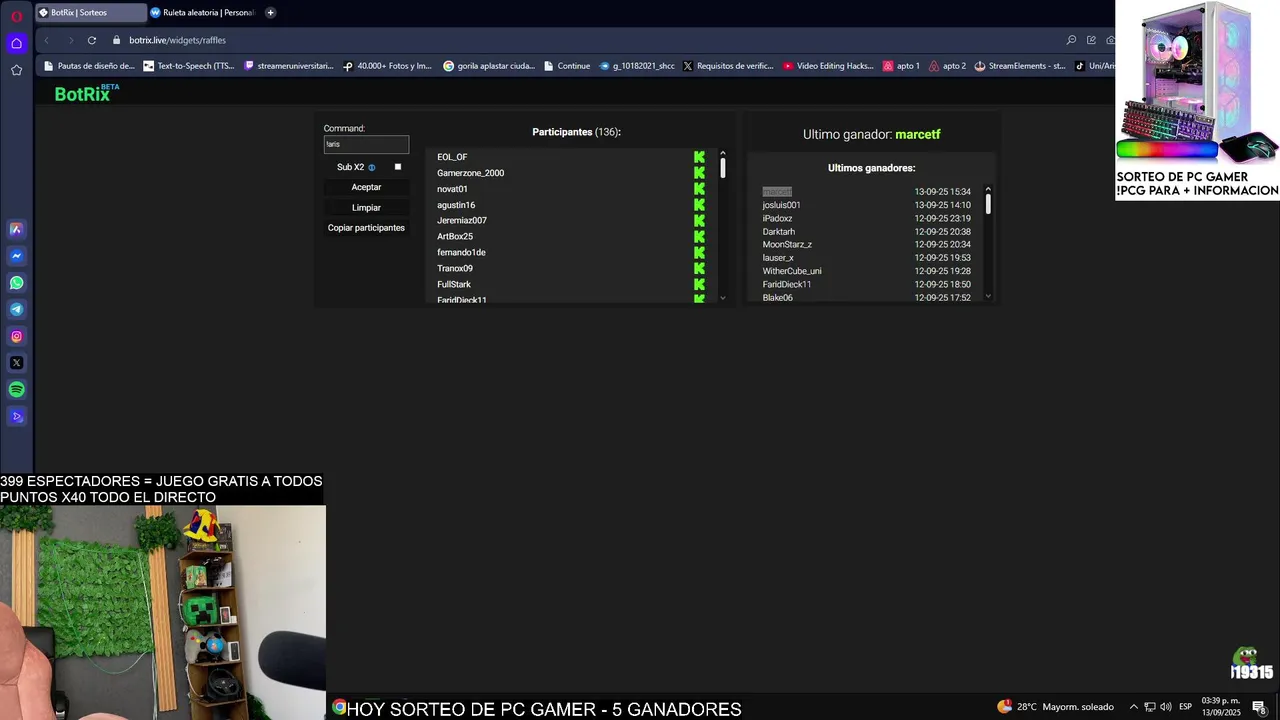Open streameruniversitari bookmark
This screenshot has height=720, width=1280.
coord(289,66)
